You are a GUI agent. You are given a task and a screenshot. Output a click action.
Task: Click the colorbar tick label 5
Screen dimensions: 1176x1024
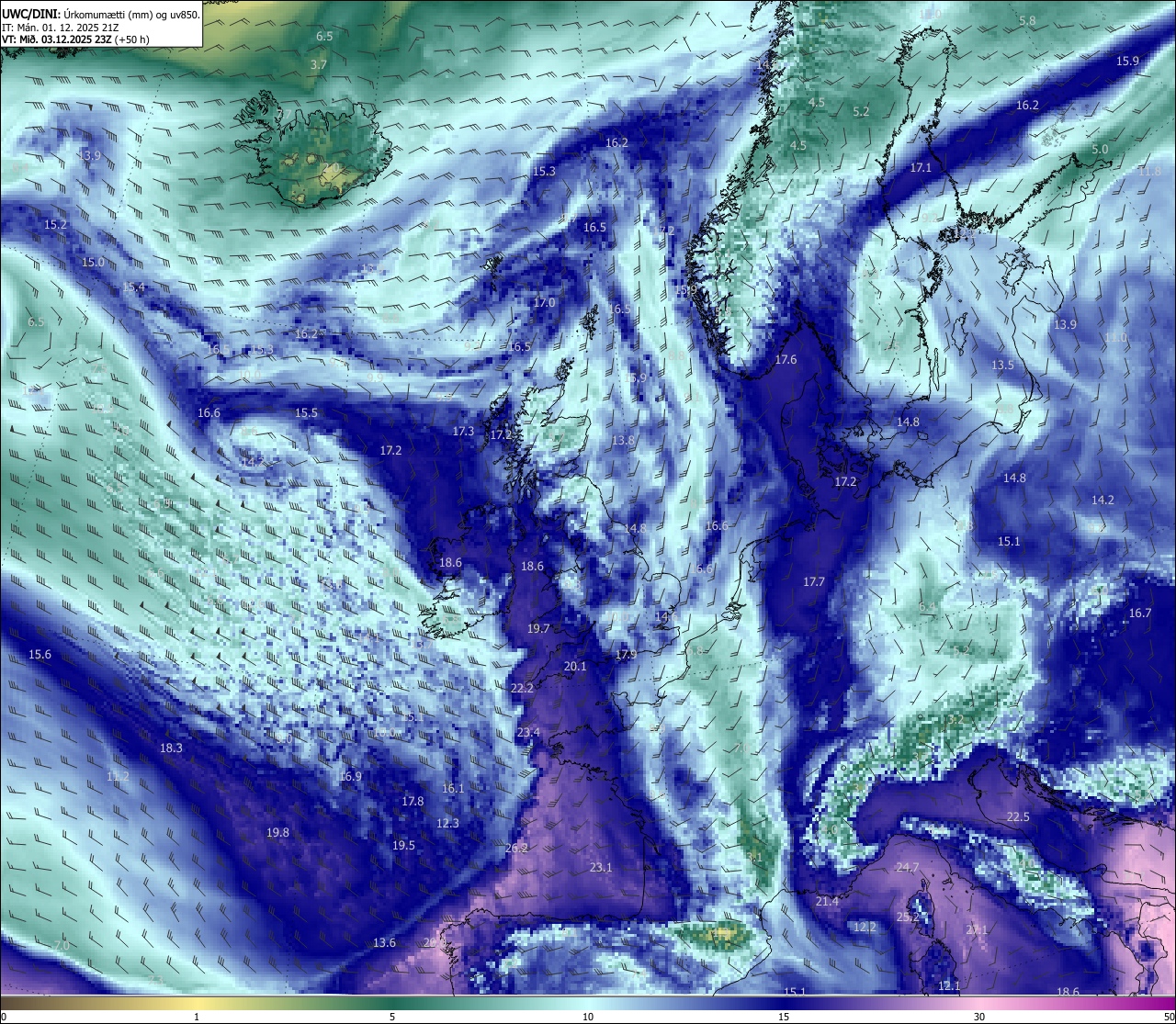click(392, 1016)
